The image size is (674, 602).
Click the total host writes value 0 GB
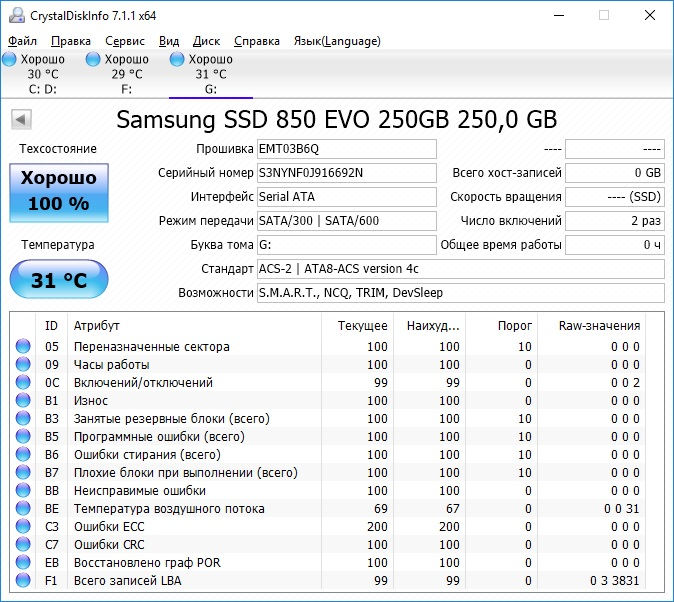coord(615,173)
